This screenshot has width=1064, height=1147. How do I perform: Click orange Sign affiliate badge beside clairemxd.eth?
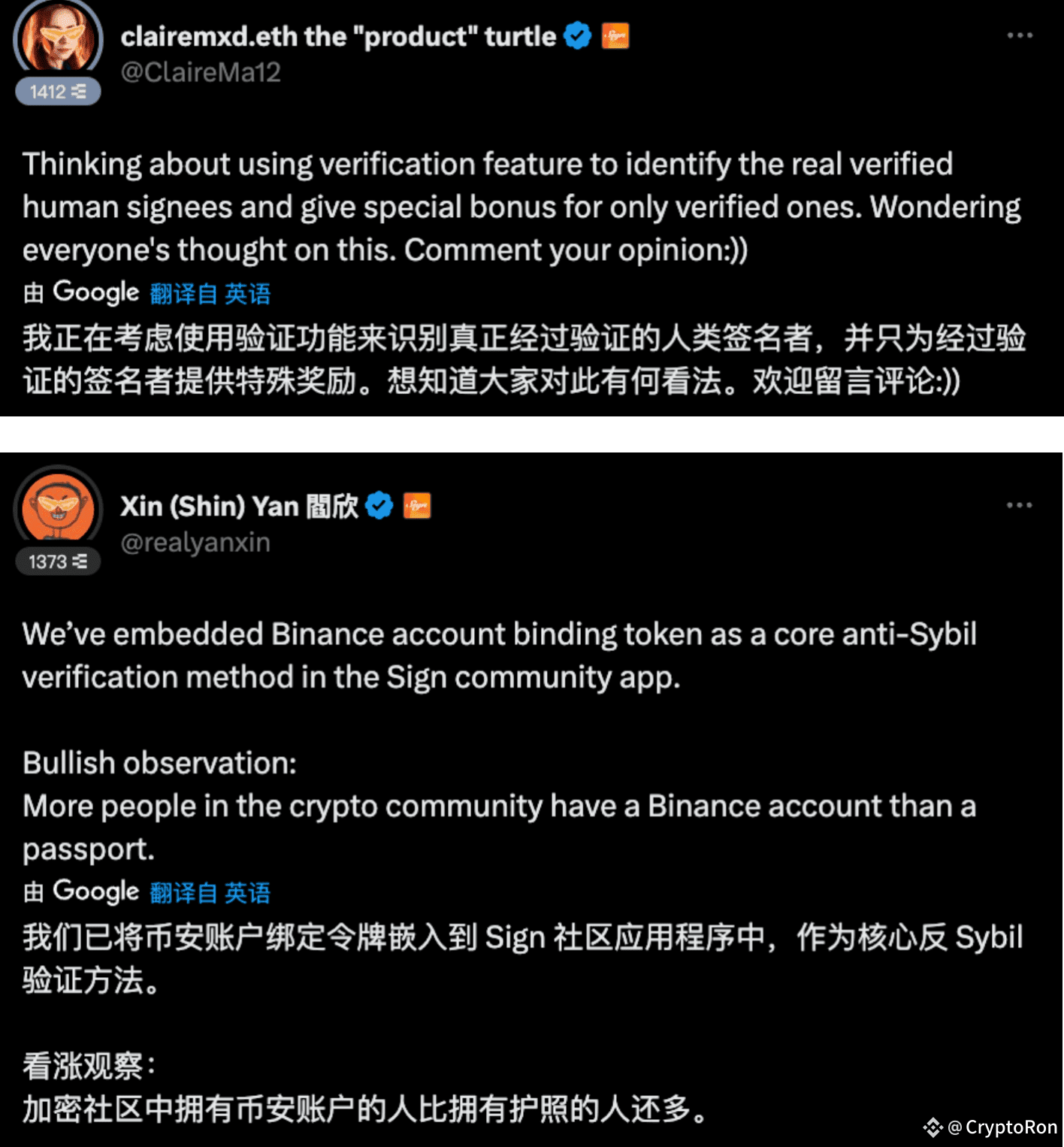tap(615, 35)
